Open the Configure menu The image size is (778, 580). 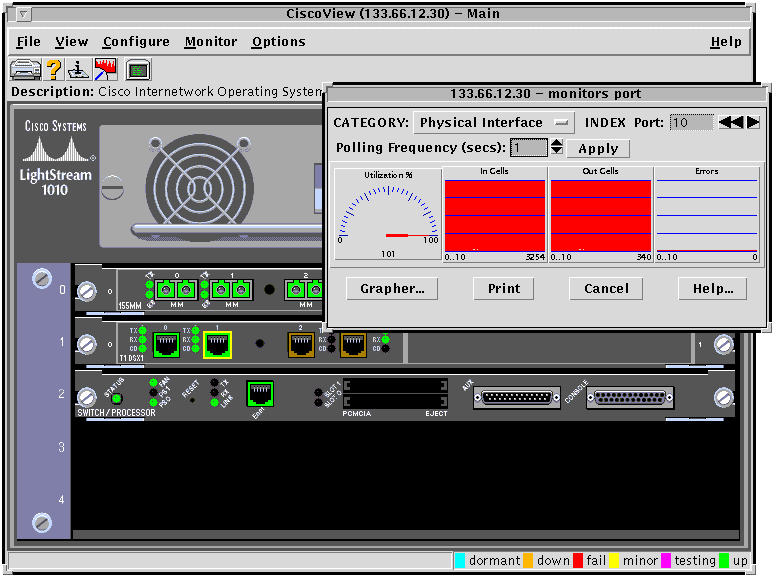point(136,42)
